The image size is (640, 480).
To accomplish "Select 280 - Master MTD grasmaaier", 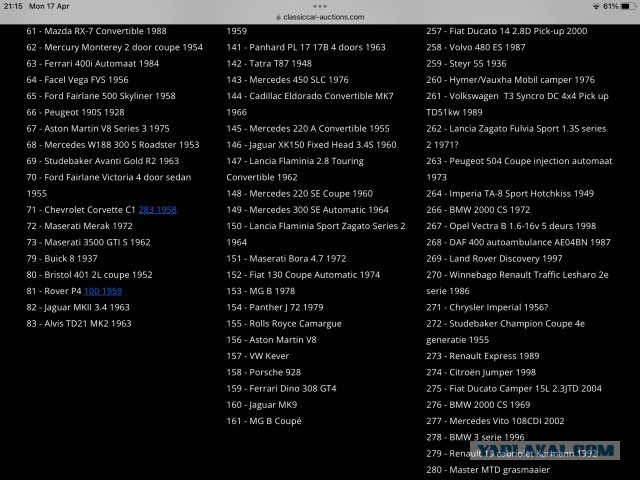I will pyautogui.click(x=488, y=470).
